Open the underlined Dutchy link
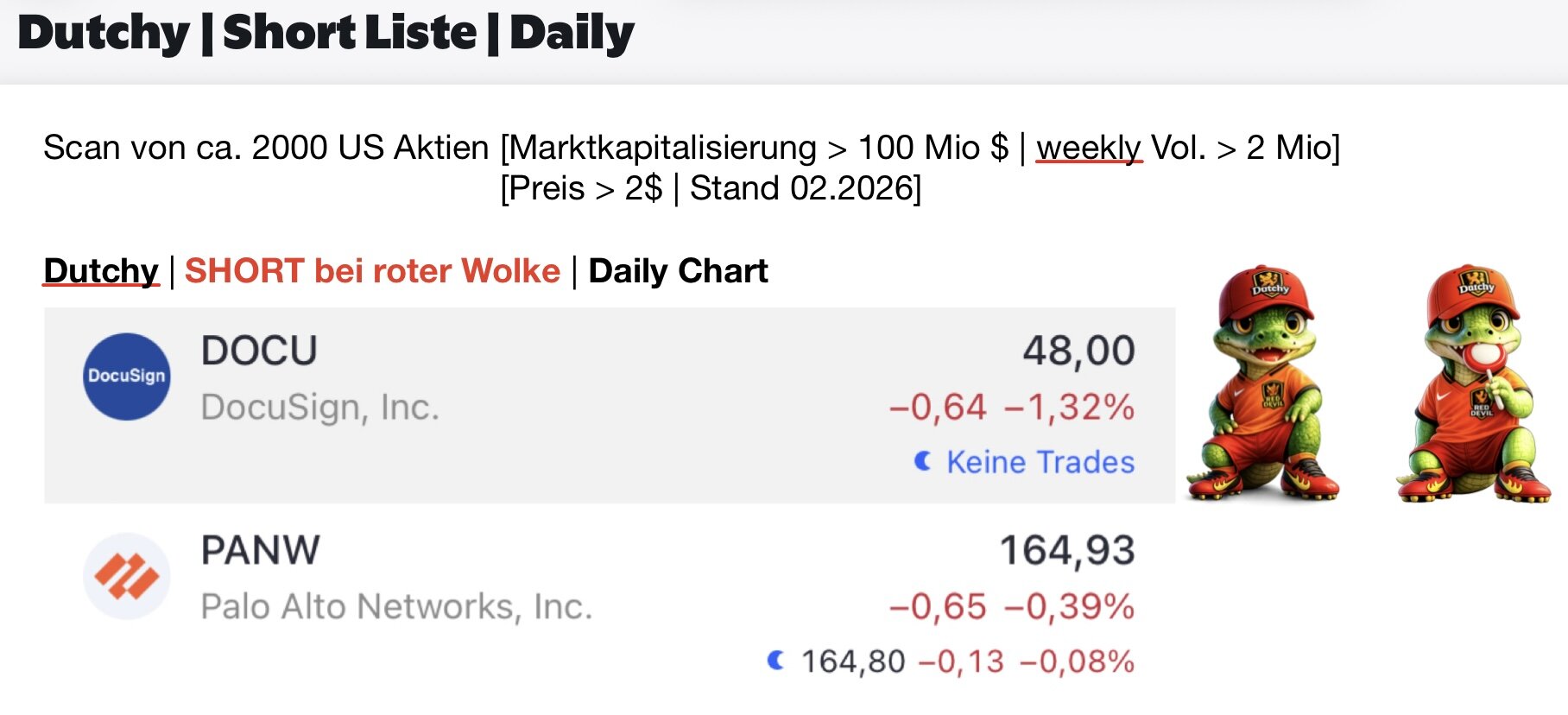This screenshot has height=715, width=1568. coord(101,271)
